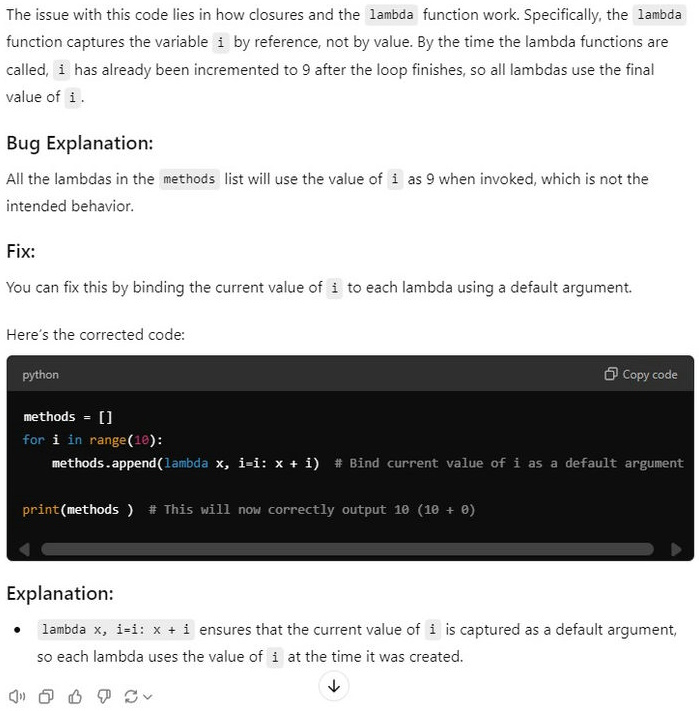Click the 'Fix:' heading
The width and height of the screenshot is (699, 711).
[x=21, y=251]
